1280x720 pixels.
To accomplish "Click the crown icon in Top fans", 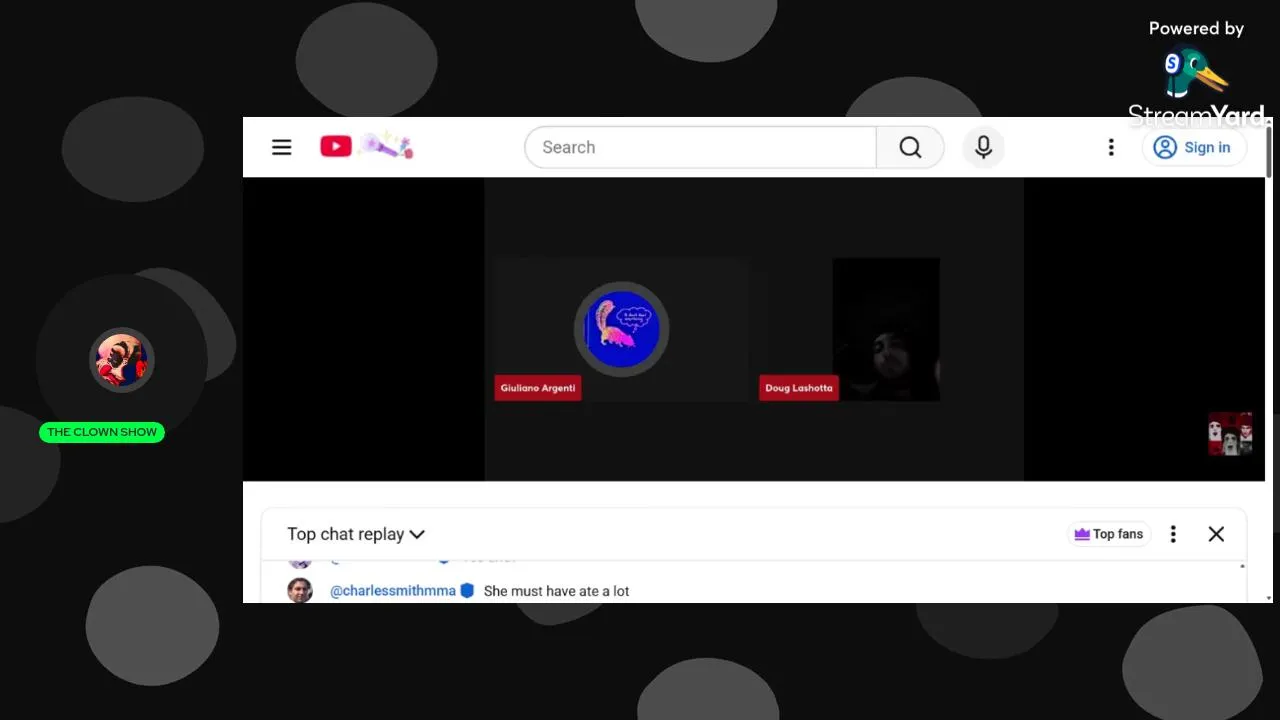I will pyautogui.click(x=1082, y=534).
